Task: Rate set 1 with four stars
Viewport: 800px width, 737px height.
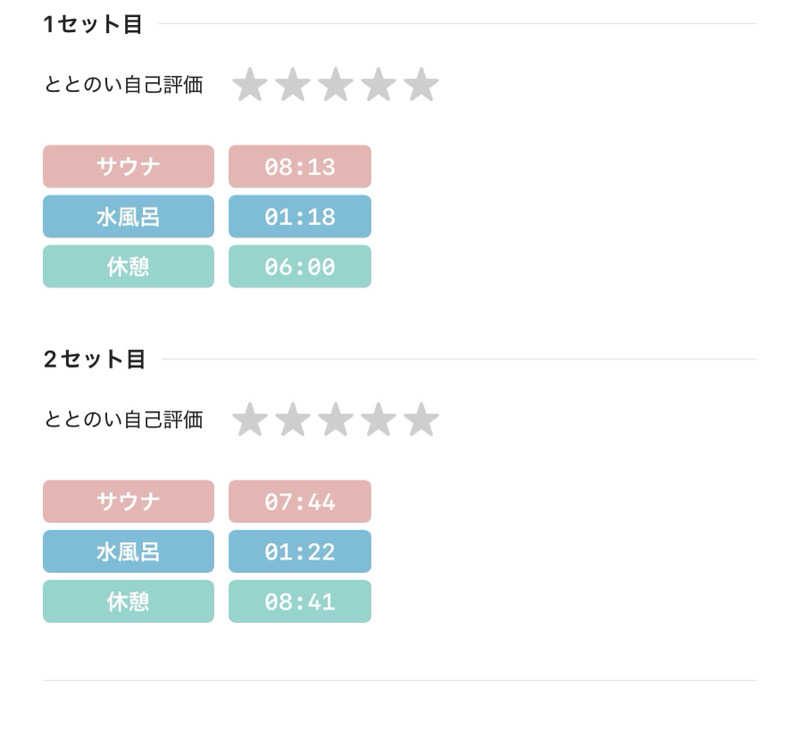Action: pos(379,85)
